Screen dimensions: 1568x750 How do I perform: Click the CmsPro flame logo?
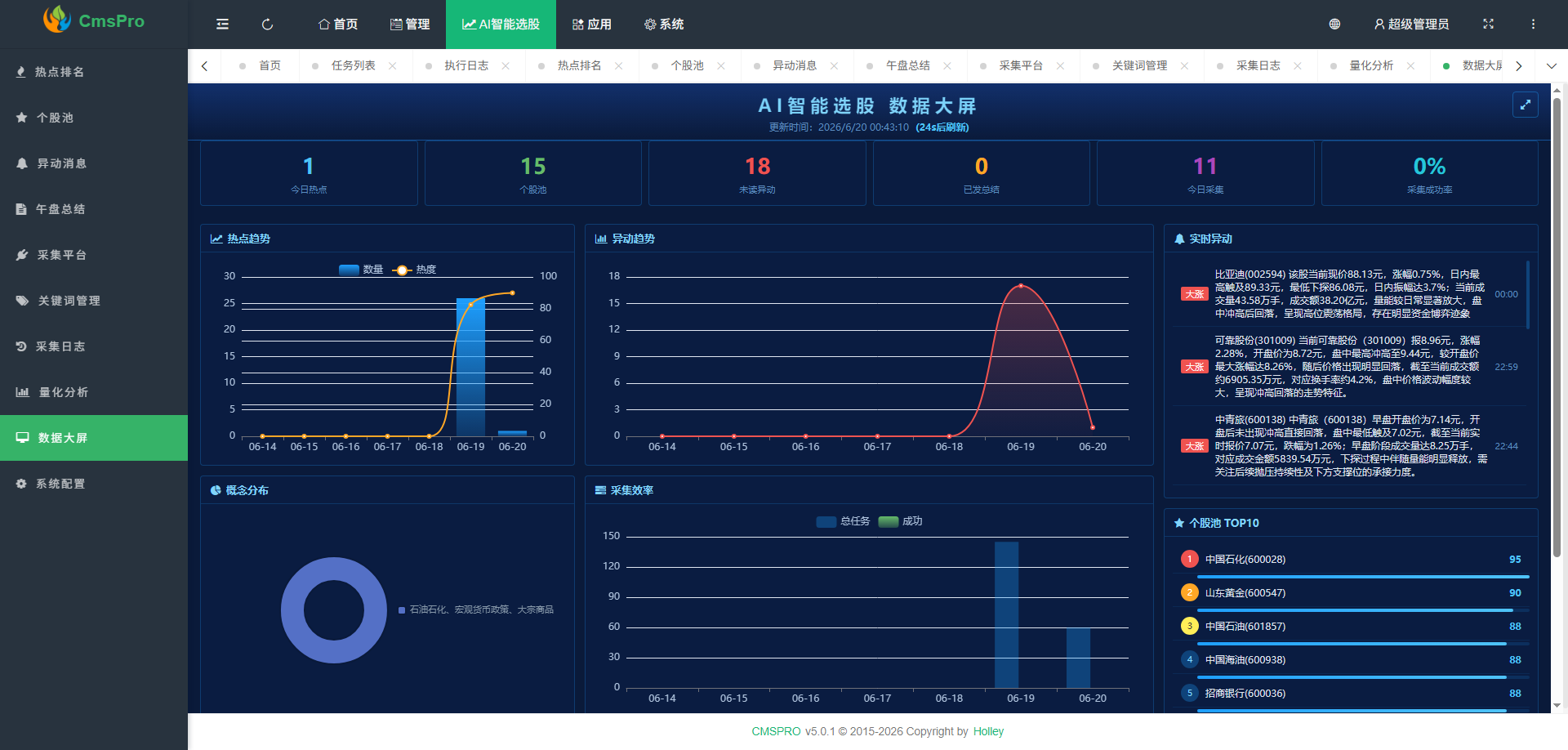click(x=57, y=20)
